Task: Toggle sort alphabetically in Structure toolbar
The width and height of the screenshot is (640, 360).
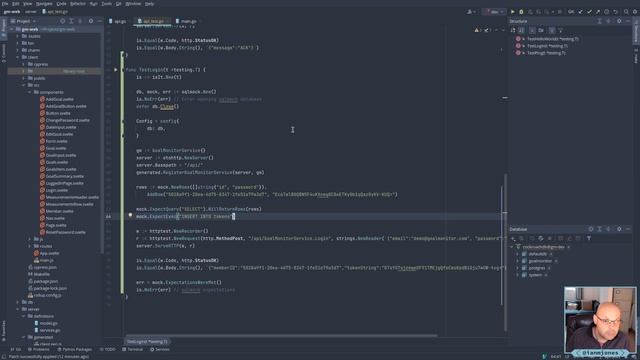Action: [522, 30]
